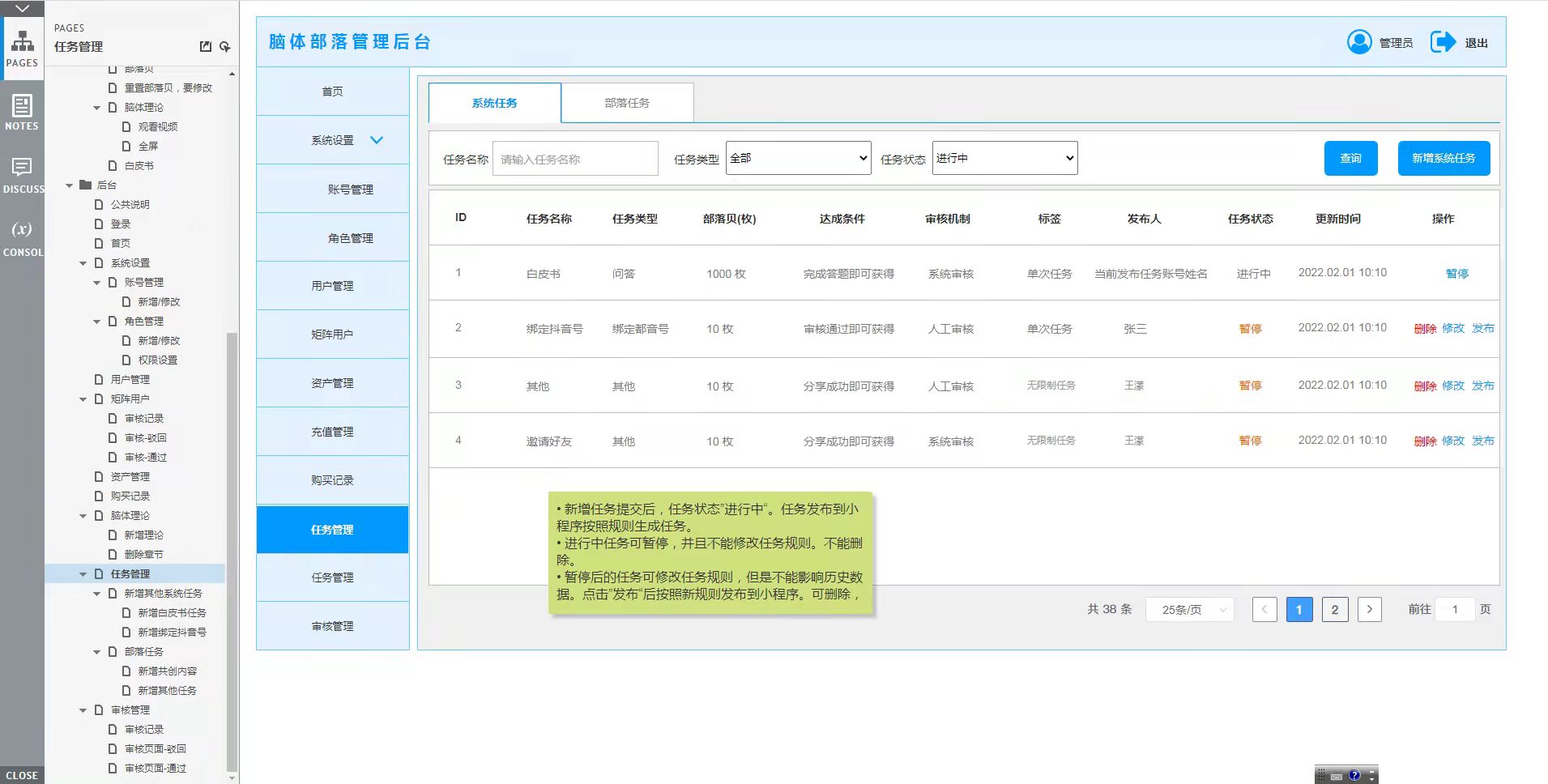
Task: Click the dropdown arrow above the PAGES icon
Action: 22,8
